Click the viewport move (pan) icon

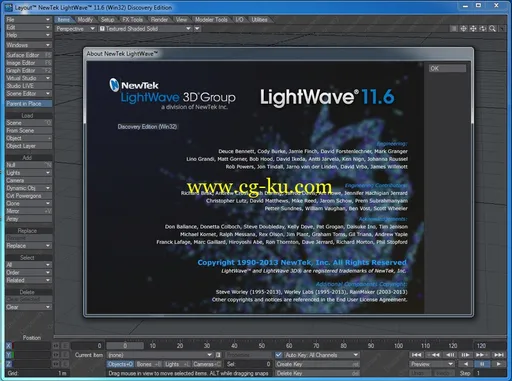pos(473,29)
